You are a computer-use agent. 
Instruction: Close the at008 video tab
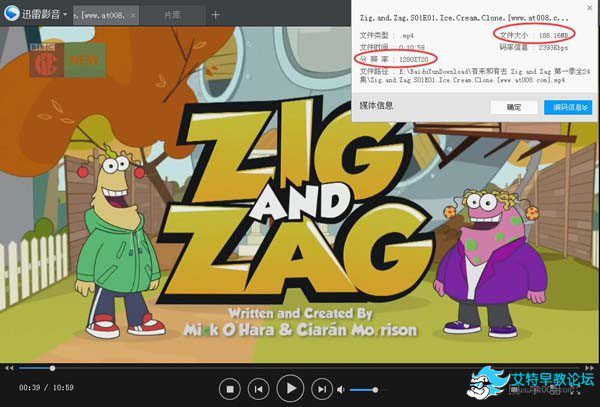(x=133, y=15)
